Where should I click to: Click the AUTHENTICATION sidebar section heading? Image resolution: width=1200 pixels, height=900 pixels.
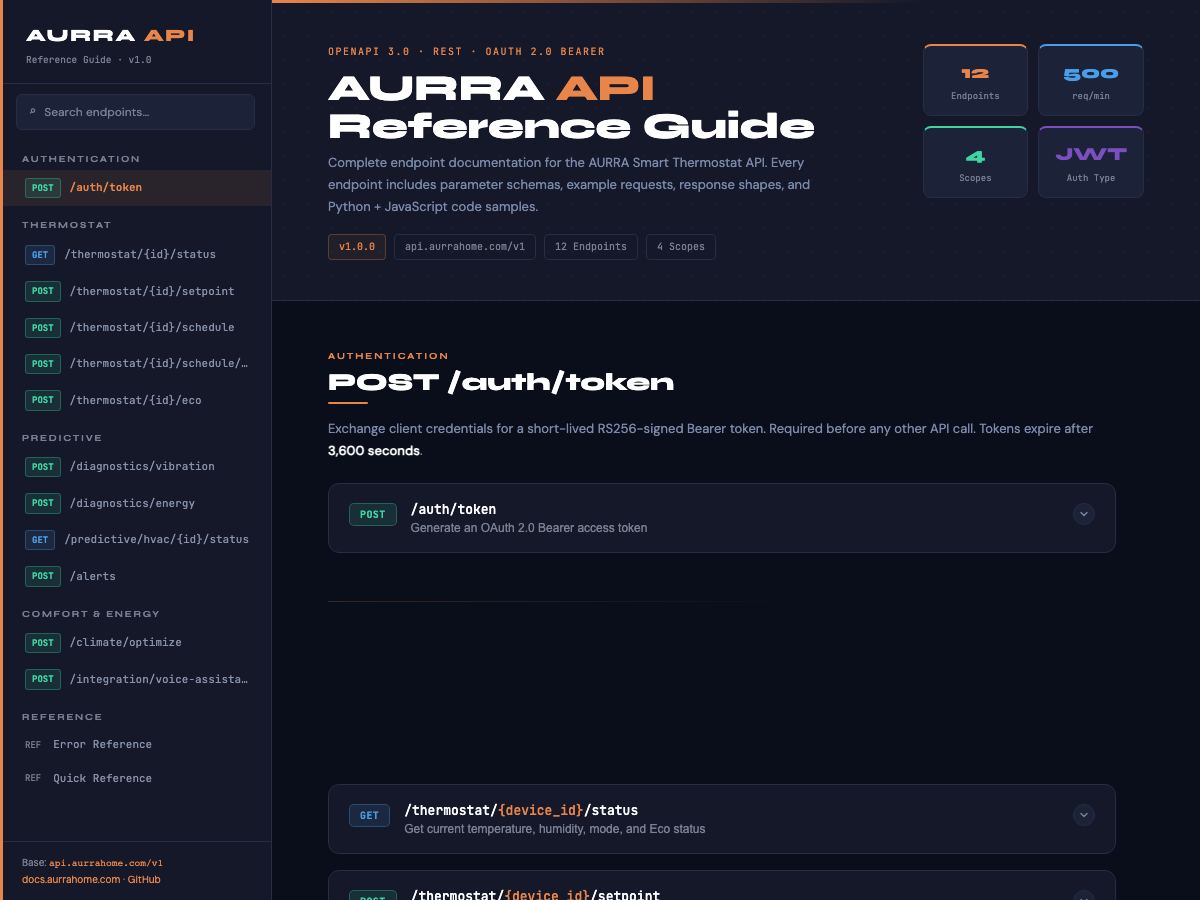coord(81,159)
